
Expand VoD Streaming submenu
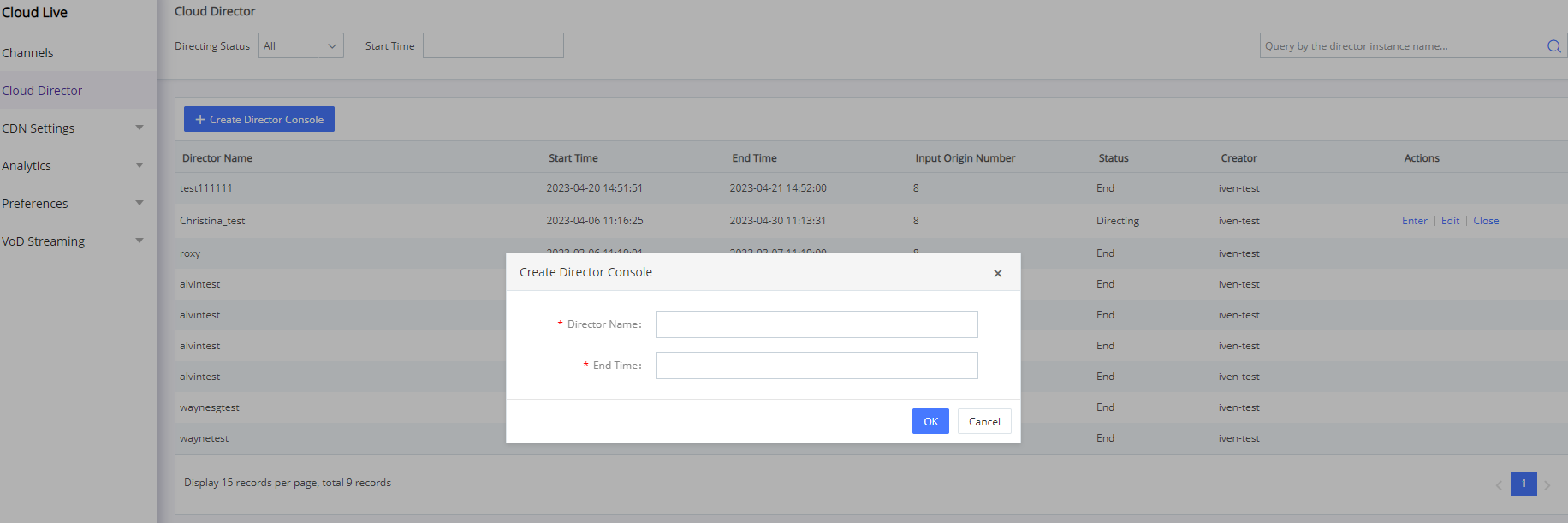(x=140, y=241)
